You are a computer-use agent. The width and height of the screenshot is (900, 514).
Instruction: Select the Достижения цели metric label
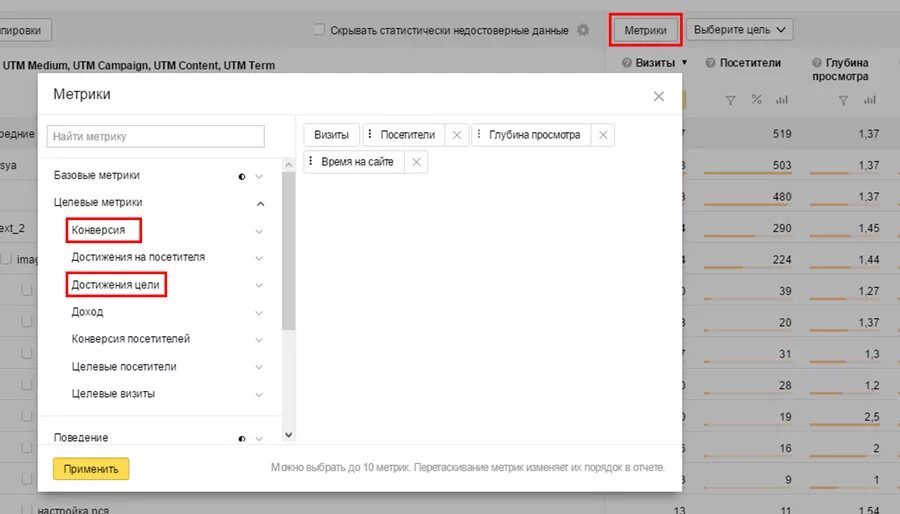[x=115, y=285]
